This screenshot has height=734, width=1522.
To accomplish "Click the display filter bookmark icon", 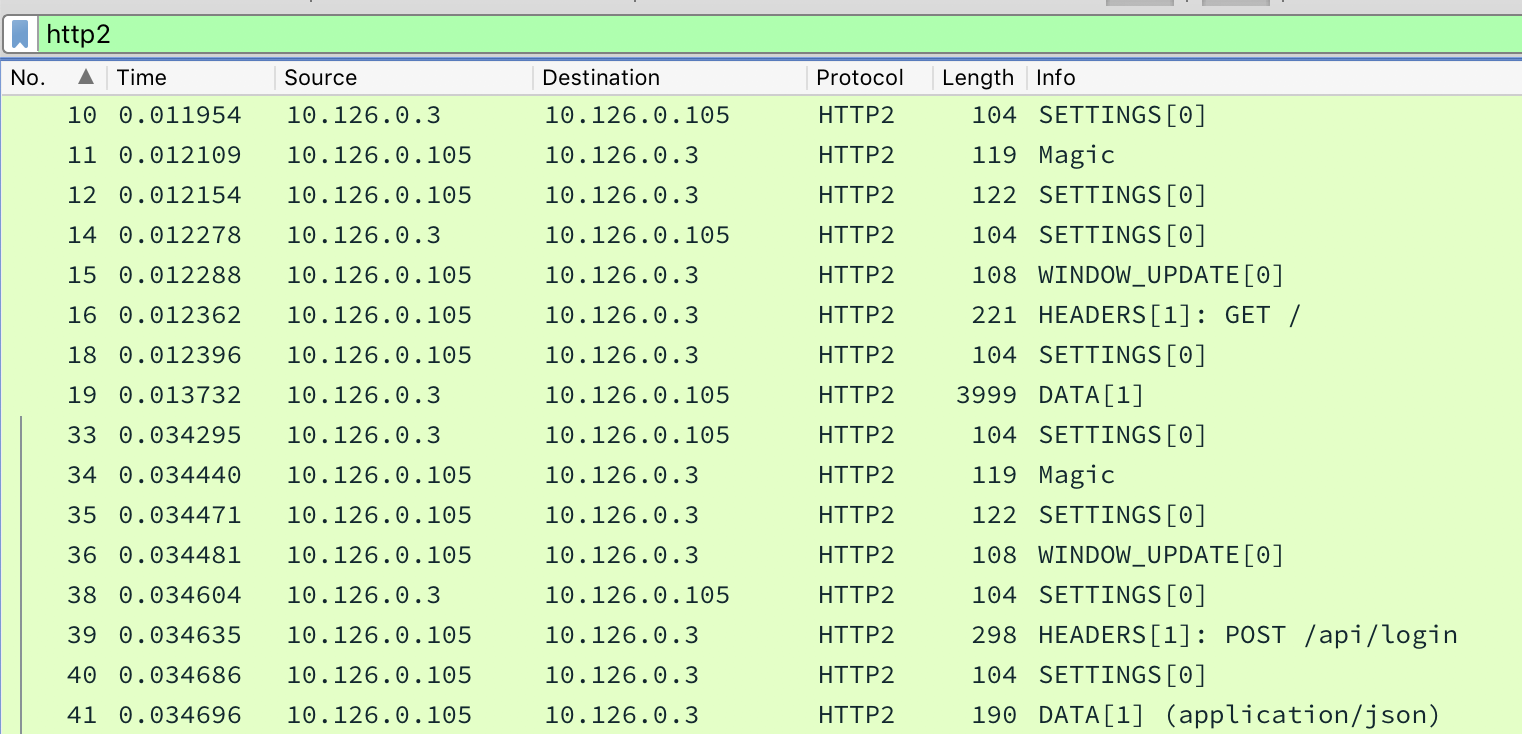I will coord(20,35).
